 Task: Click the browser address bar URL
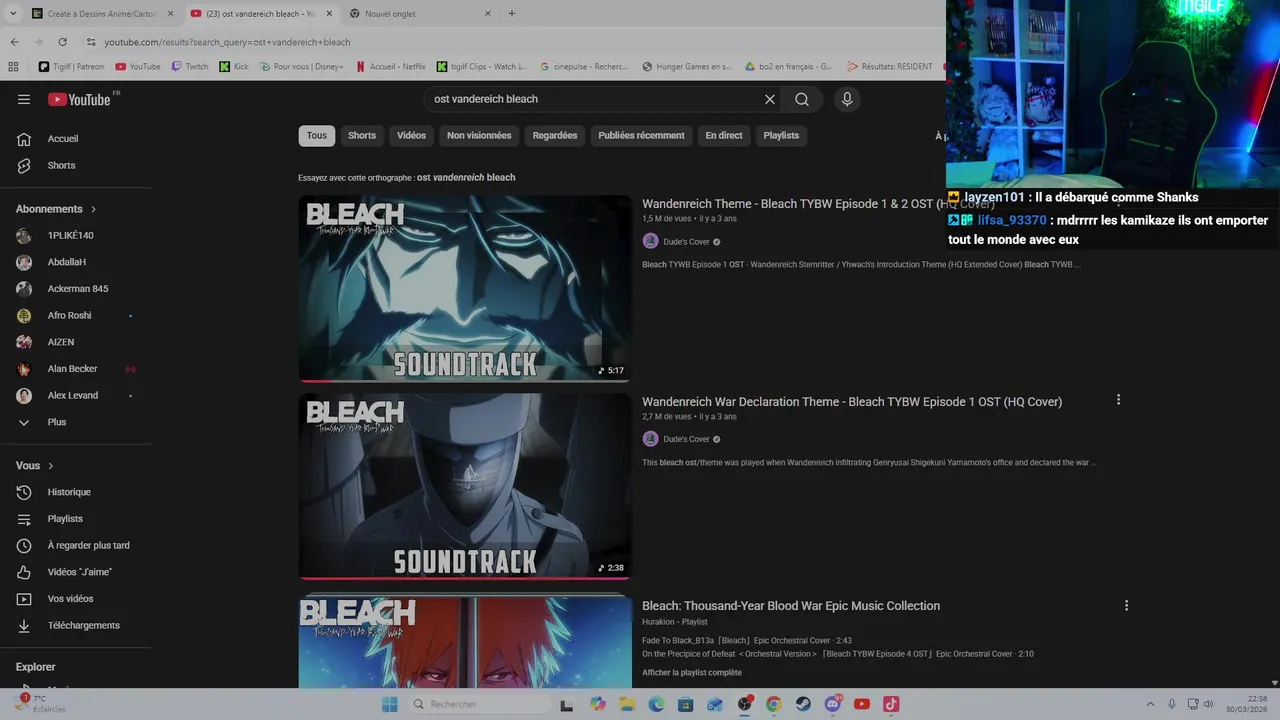tap(227, 42)
